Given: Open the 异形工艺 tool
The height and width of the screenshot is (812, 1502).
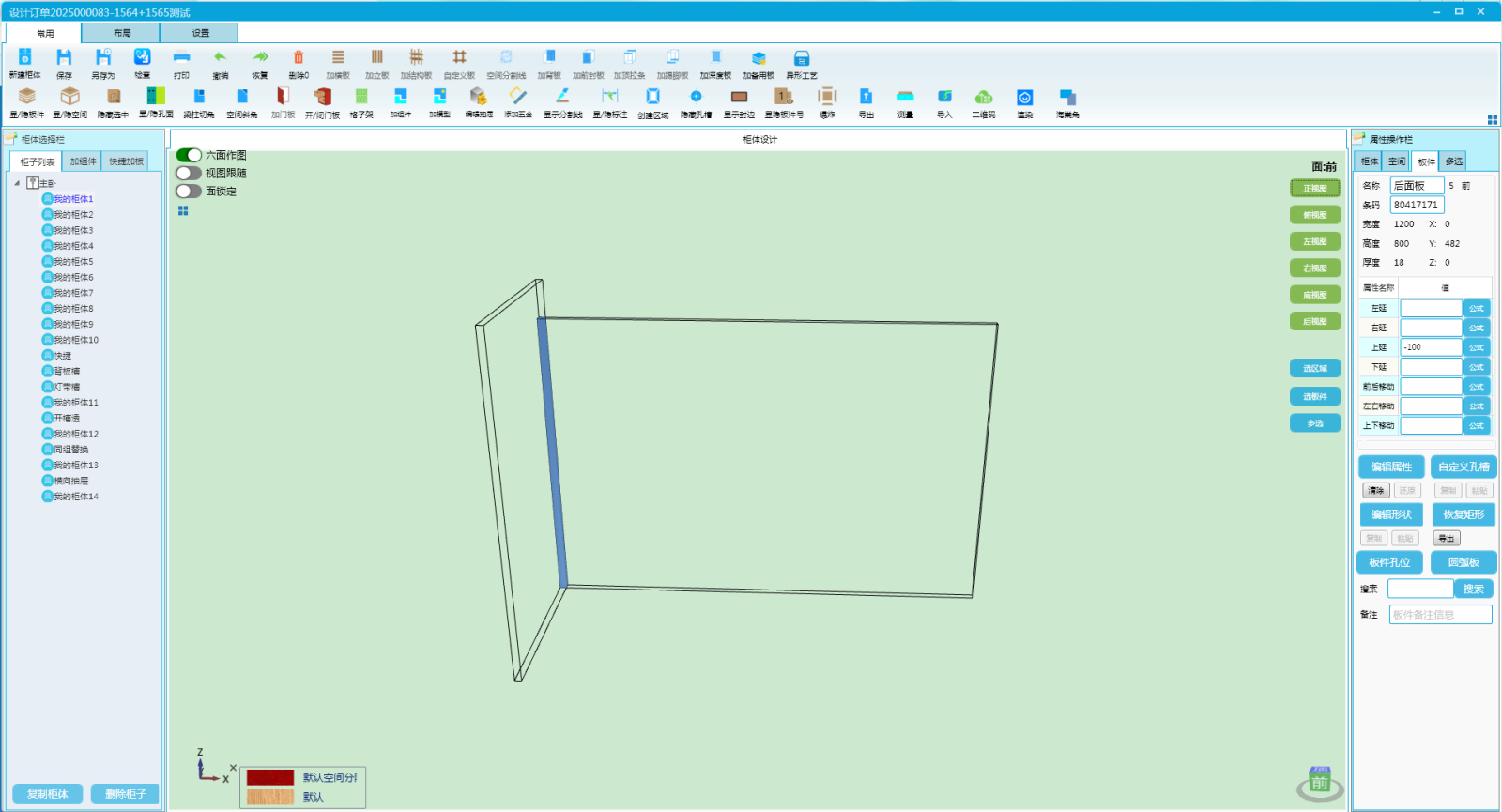Looking at the screenshot, I should [x=801, y=58].
